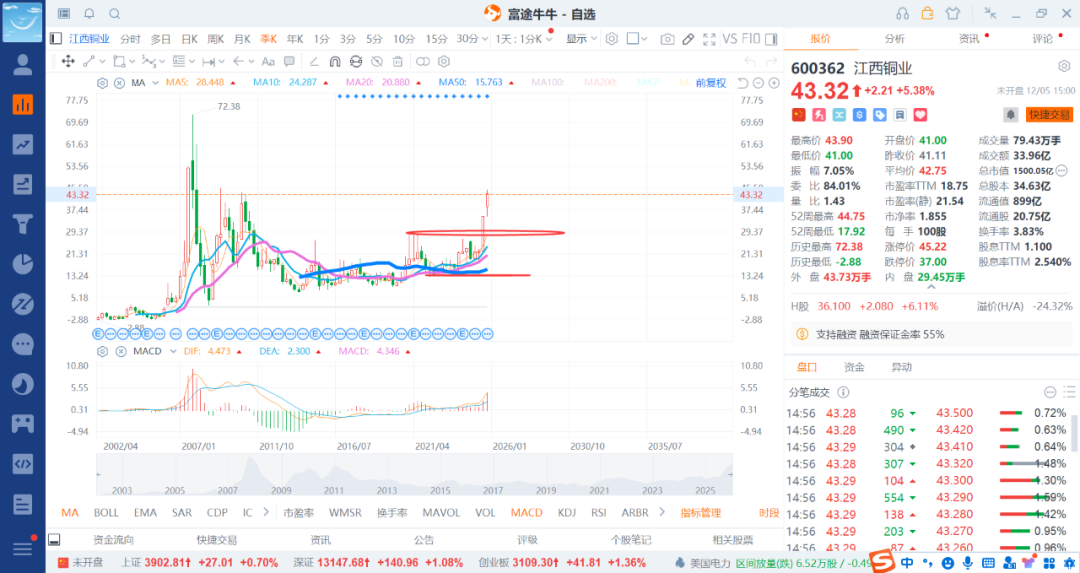
Task: Expand the MA indicator dropdown arrow
Action: [x=156, y=83]
